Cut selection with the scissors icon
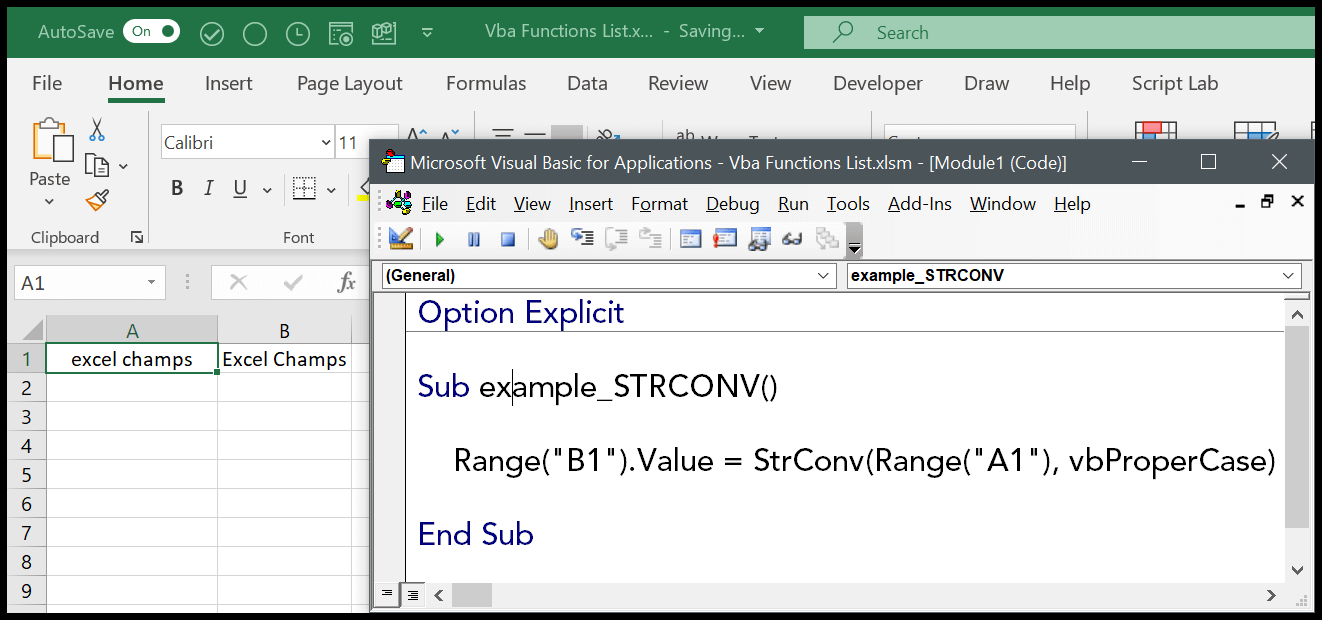 [x=97, y=130]
